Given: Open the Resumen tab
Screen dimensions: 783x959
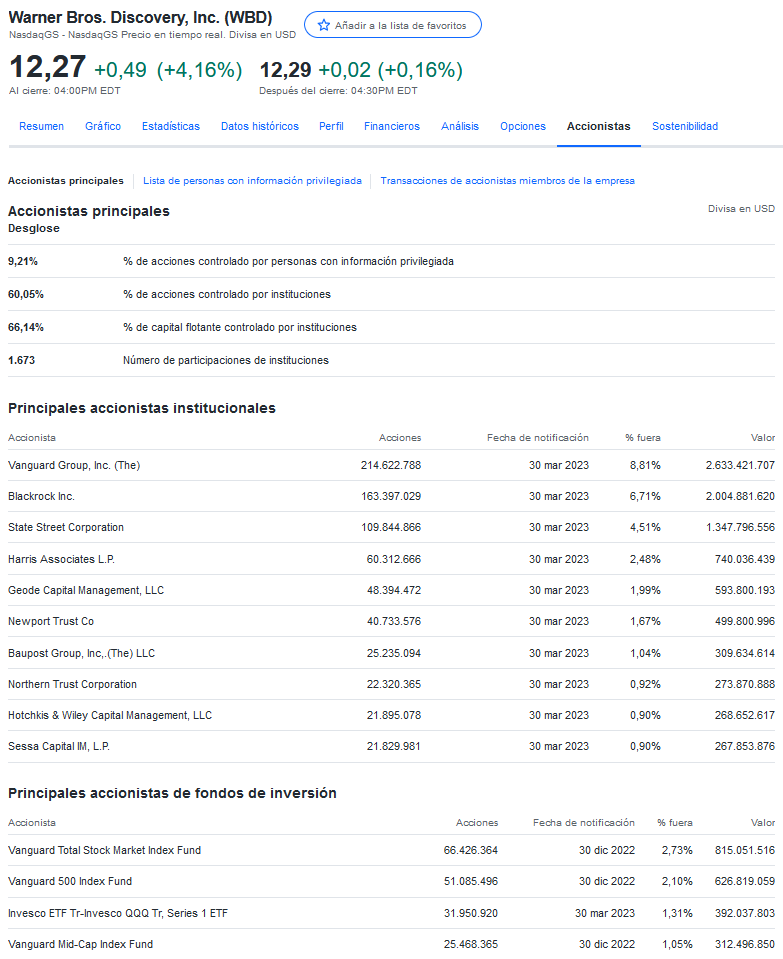Looking at the screenshot, I should (x=42, y=126).
